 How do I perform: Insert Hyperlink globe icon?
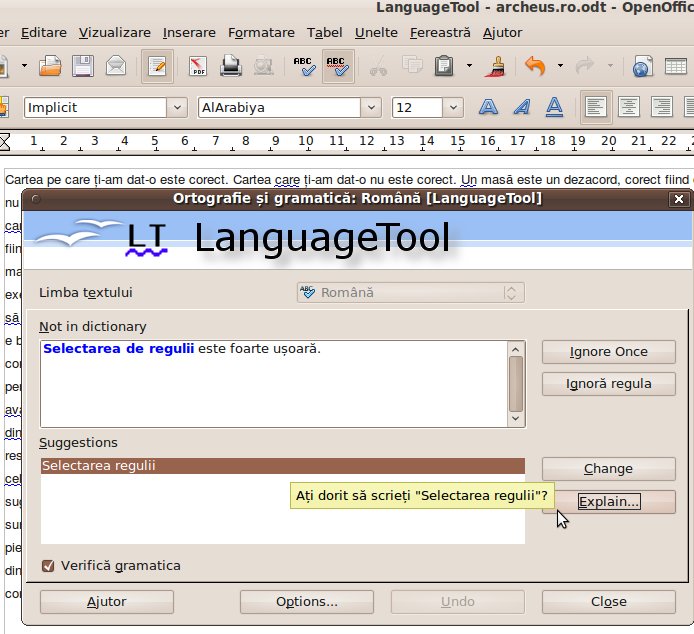click(x=642, y=66)
